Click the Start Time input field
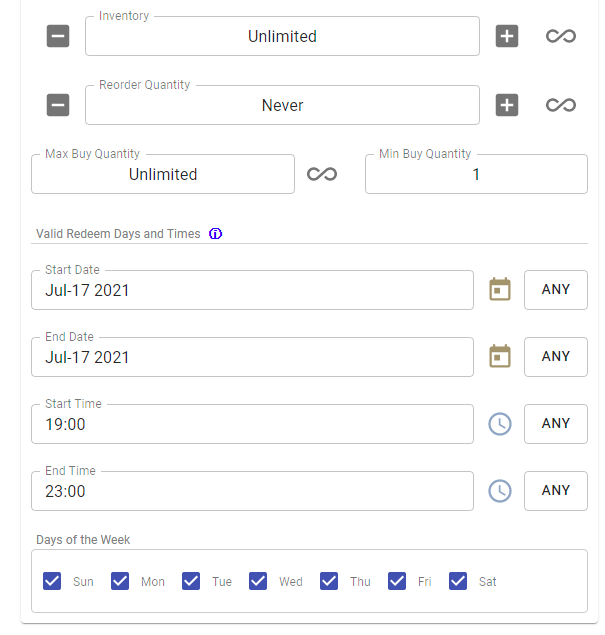 tap(252, 424)
